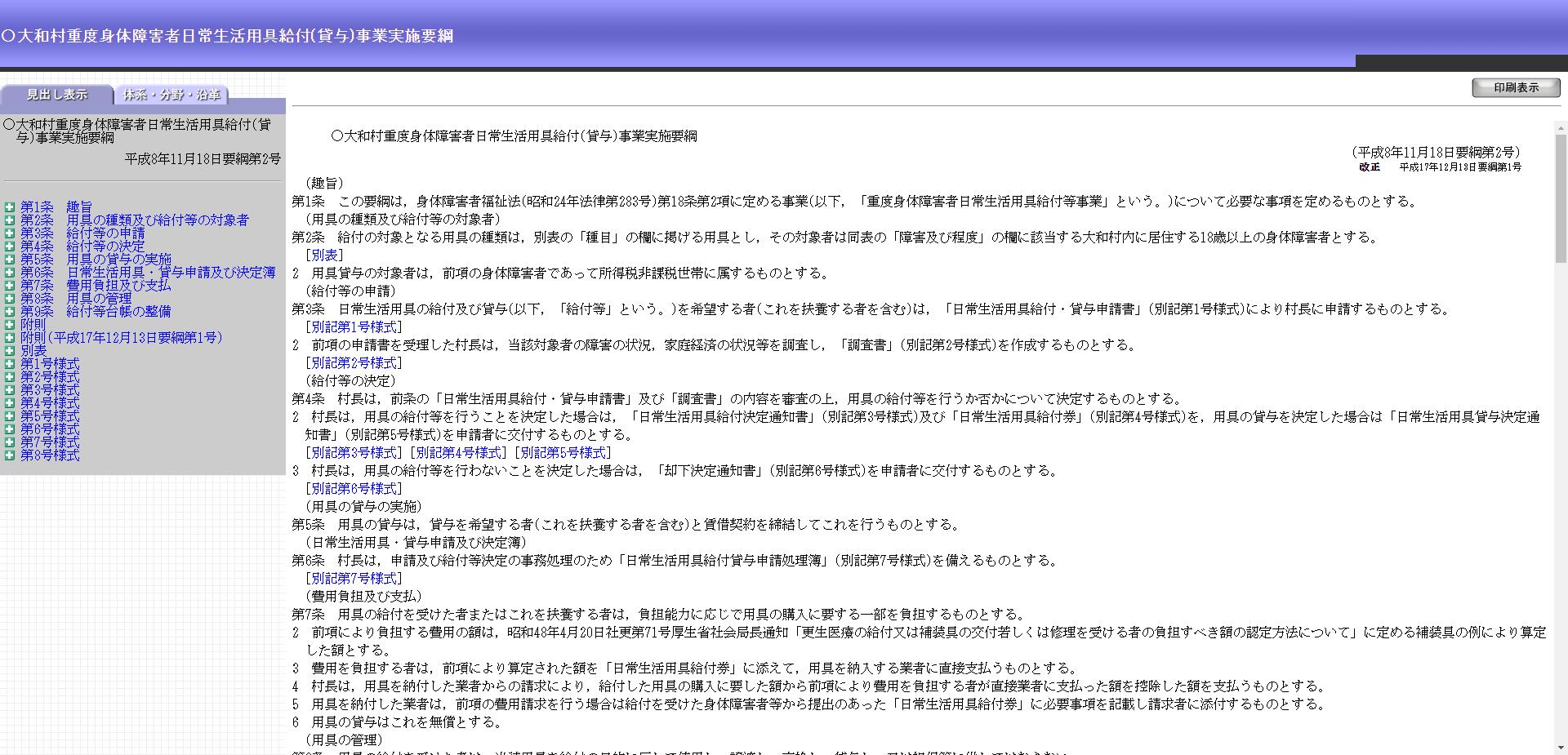Click the green plus icon beside 第2条
This screenshot has height=755, width=1568.
coord(9,220)
